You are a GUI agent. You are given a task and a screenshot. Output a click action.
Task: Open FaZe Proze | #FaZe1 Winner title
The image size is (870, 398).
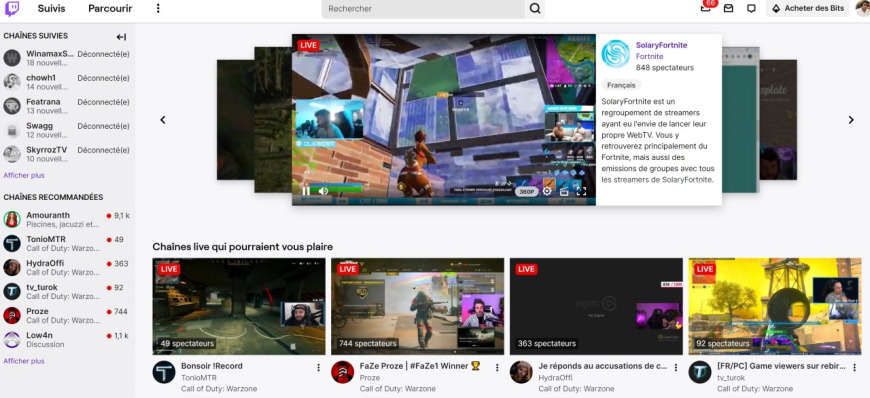420,366
